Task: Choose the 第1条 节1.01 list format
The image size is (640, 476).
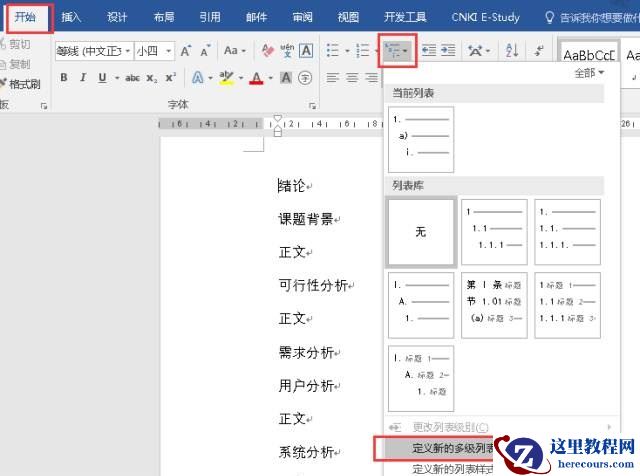Action: [494, 305]
